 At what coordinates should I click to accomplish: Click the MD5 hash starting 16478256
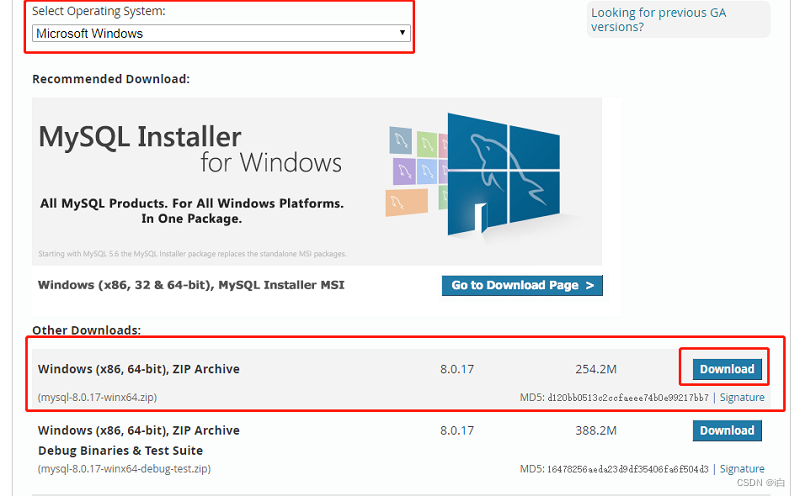pos(628,469)
